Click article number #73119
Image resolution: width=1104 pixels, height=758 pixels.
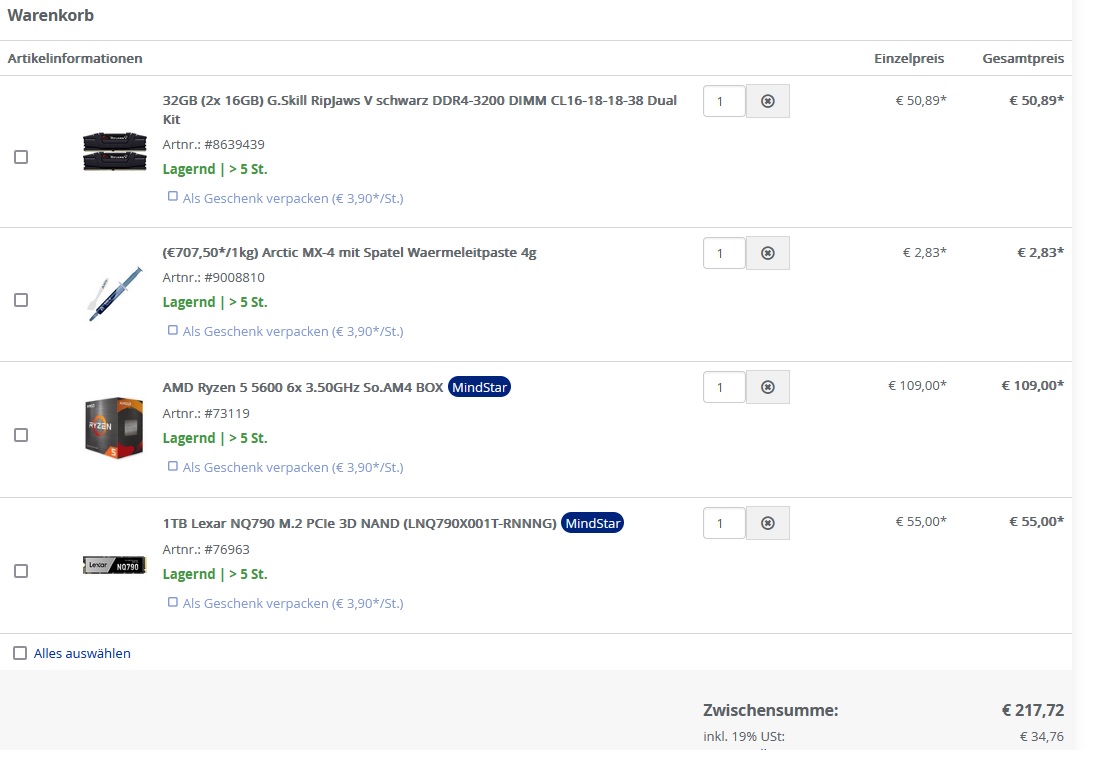coord(227,413)
